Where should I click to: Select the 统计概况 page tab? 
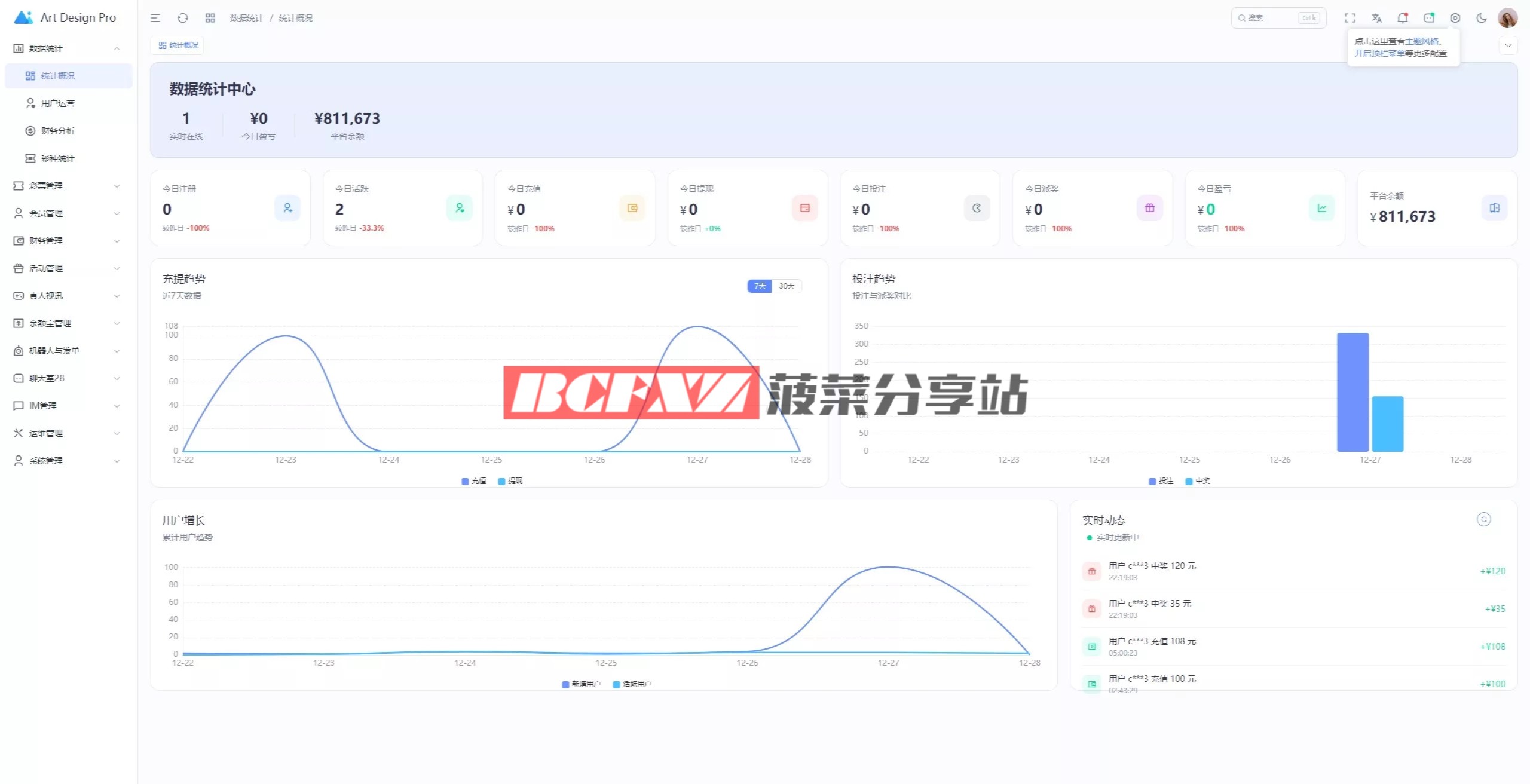coord(178,45)
